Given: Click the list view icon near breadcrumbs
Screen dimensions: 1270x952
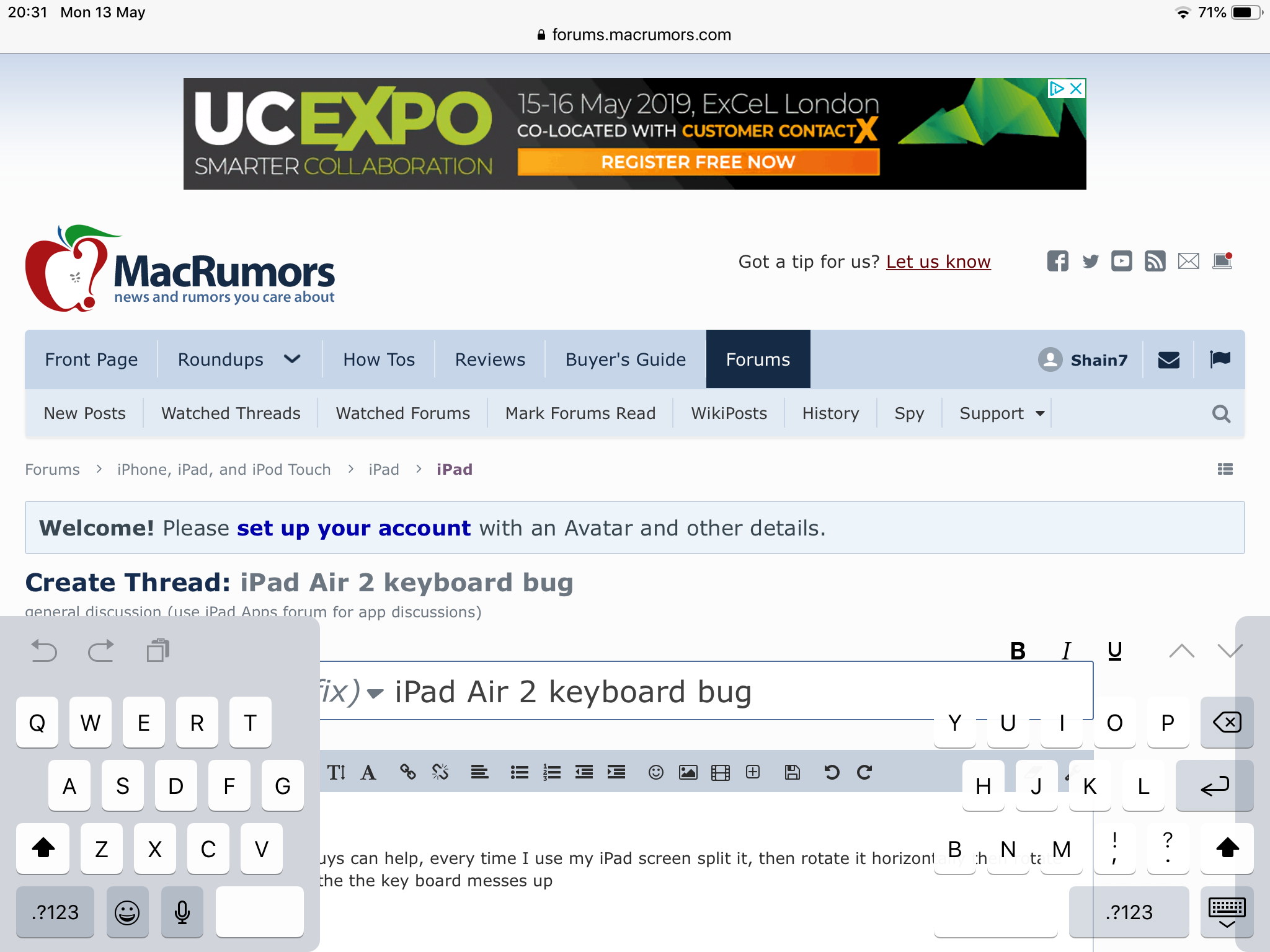Looking at the screenshot, I should point(1225,469).
